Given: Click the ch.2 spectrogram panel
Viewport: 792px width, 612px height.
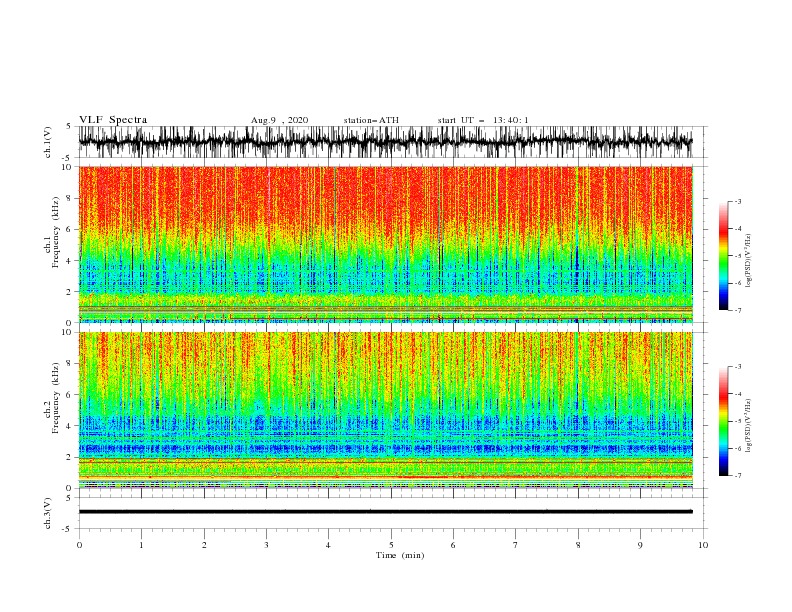Looking at the screenshot, I should [385, 410].
